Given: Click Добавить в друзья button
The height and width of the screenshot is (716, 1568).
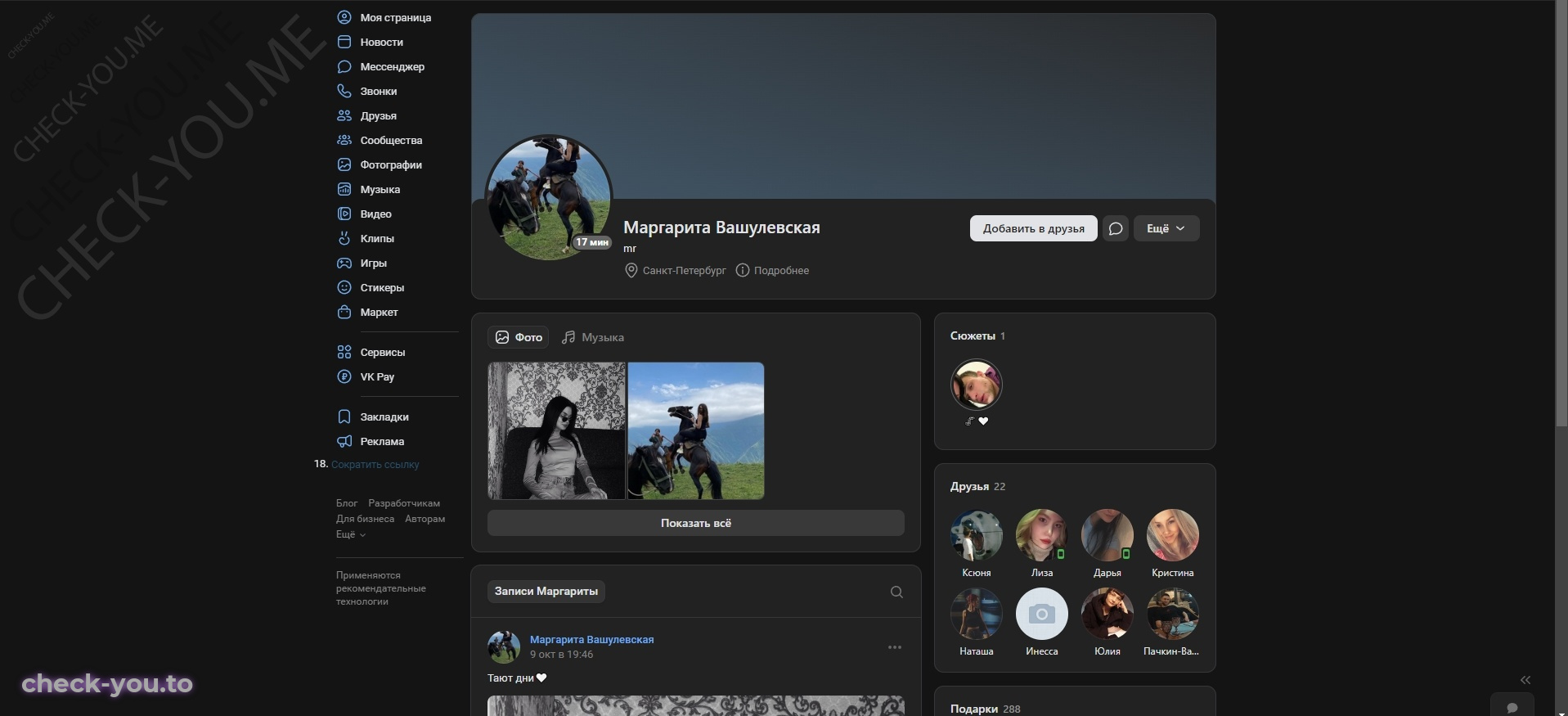Looking at the screenshot, I should click(x=1034, y=228).
